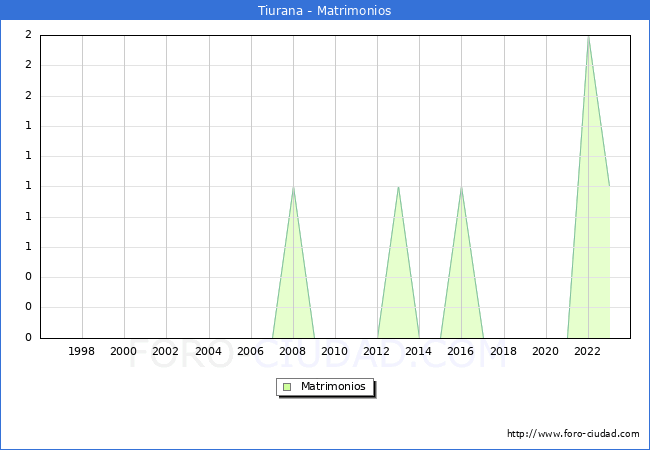Image resolution: width=650 pixels, height=450 pixels.
Task: Click the 2014 x-axis label
Action: click(419, 351)
